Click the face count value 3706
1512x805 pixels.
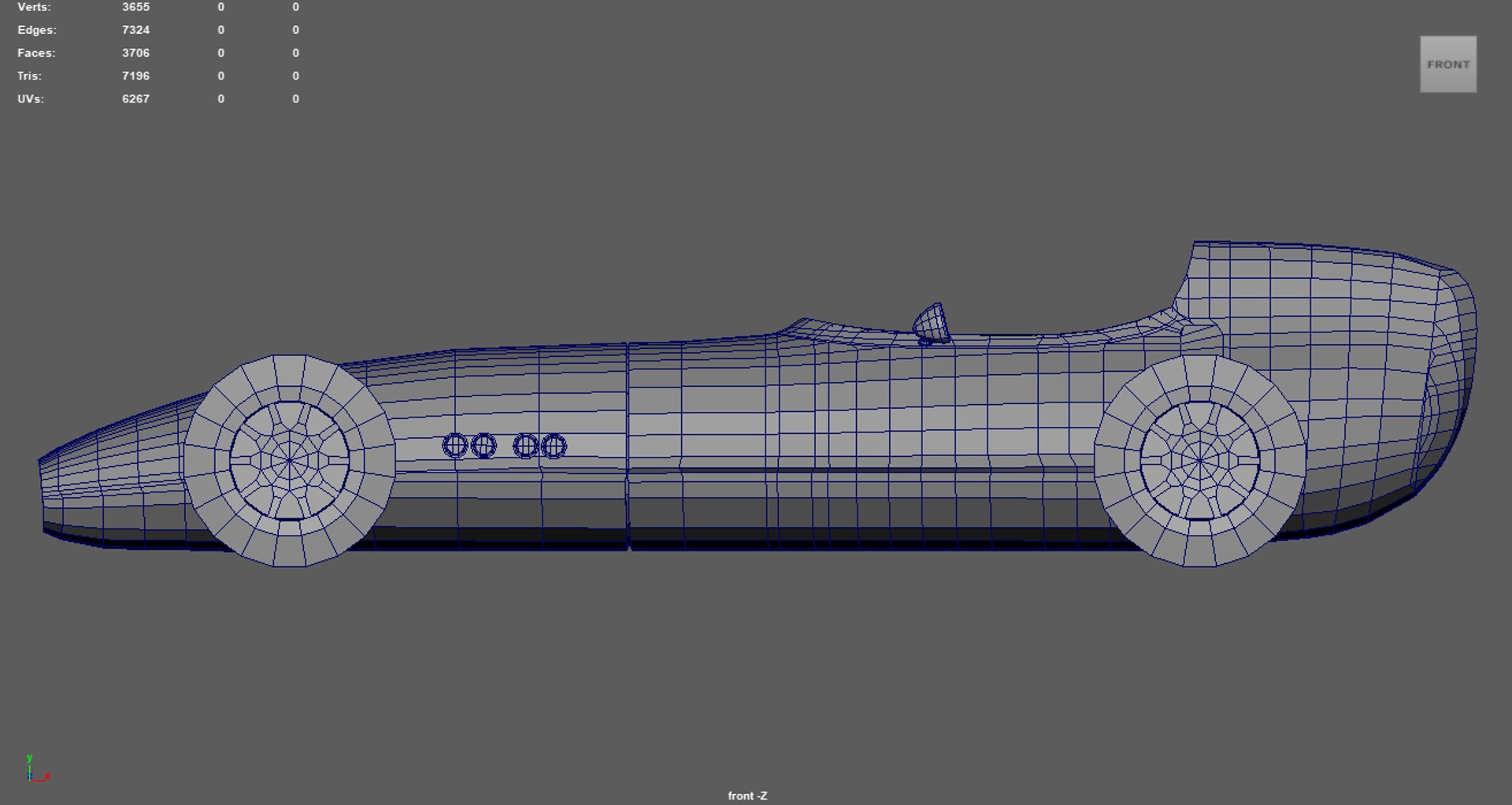click(135, 53)
